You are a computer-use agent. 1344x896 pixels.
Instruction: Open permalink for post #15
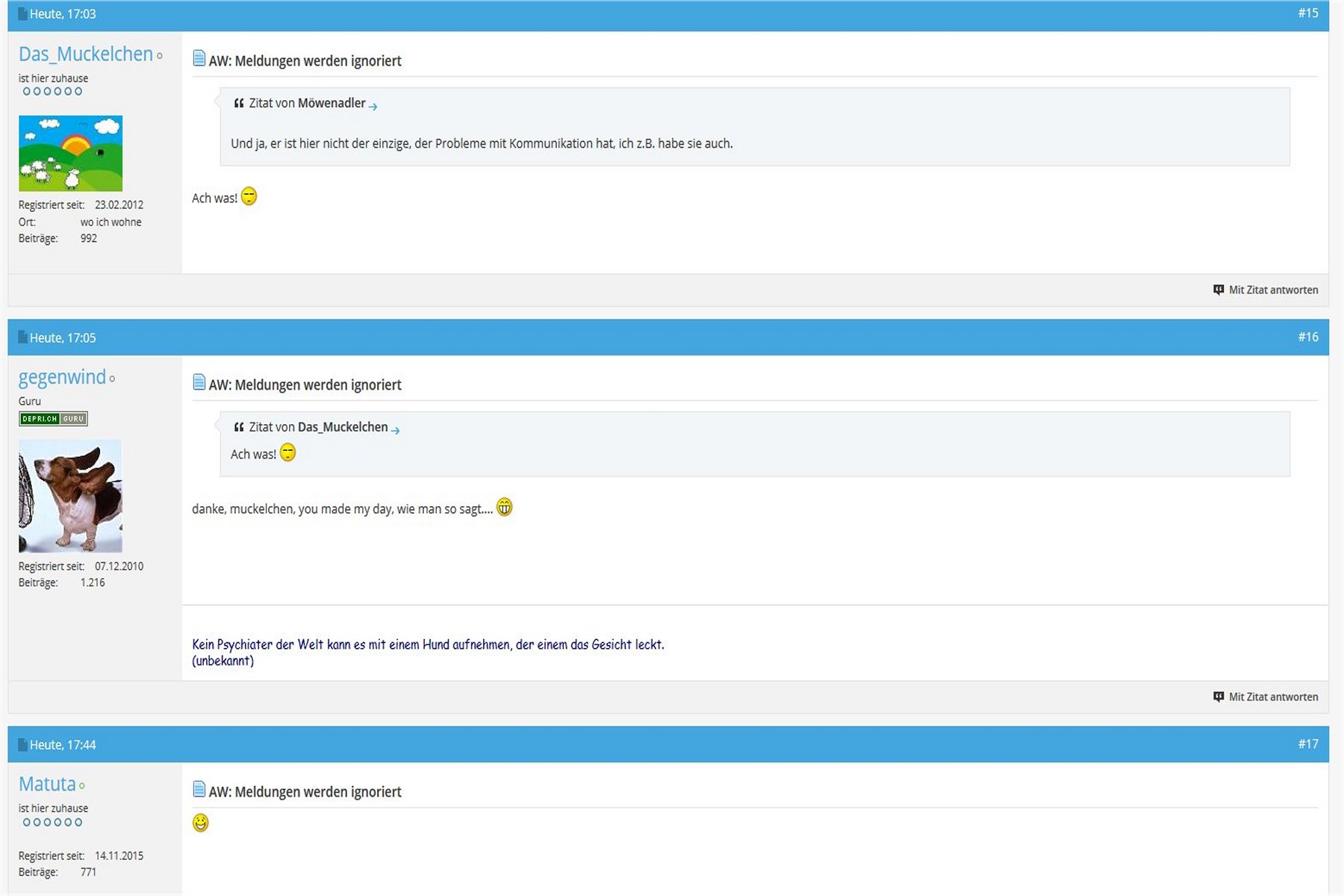point(1307,13)
